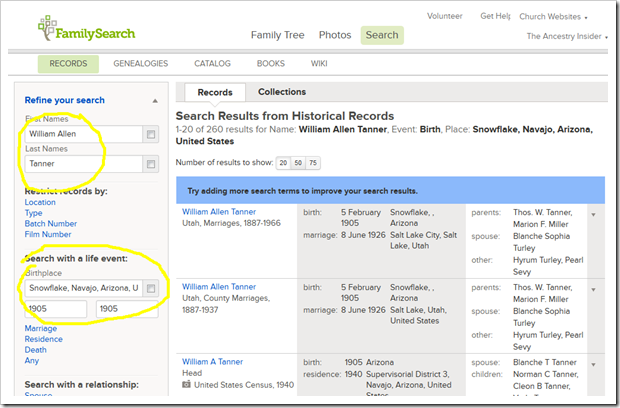The width and height of the screenshot is (620, 408).
Task: Collapse the Refine your search panel
Action: pos(154,101)
